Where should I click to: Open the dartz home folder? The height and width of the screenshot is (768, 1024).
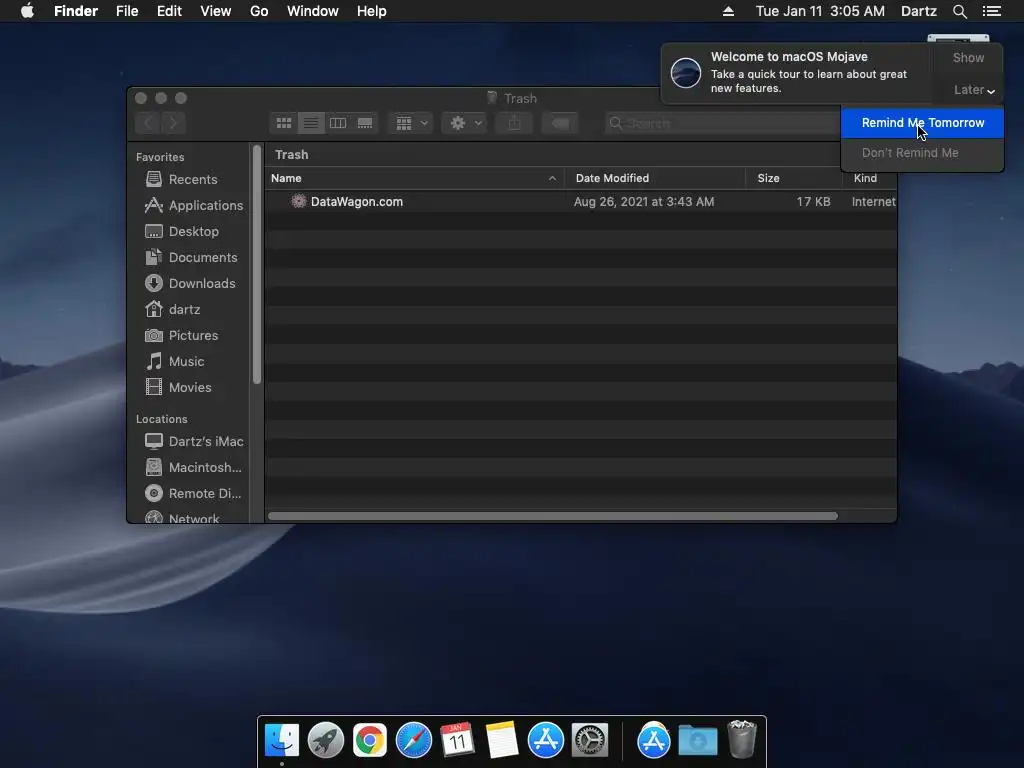(x=172, y=310)
